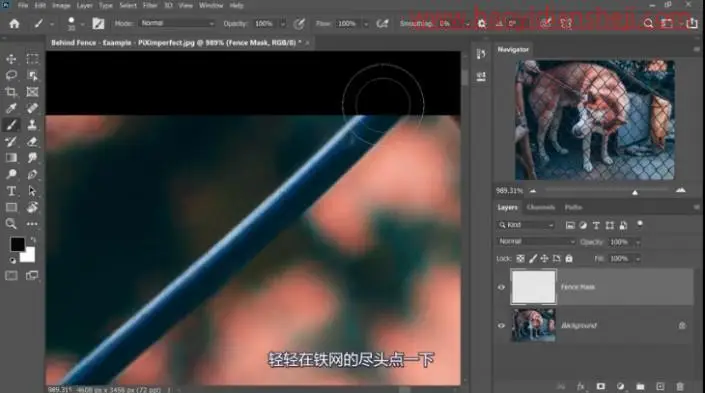This screenshot has width=705, height=393.
Task: Enable airbrush-style build-up icon
Action: point(382,23)
